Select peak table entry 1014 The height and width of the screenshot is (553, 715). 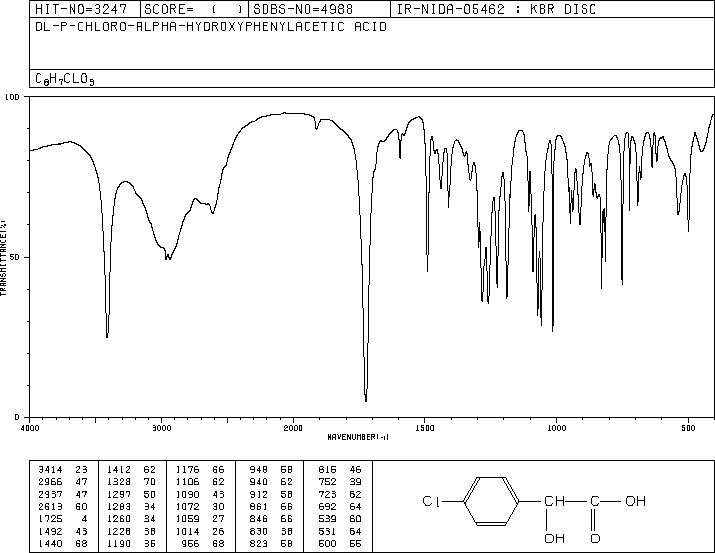[x=200, y=532]
